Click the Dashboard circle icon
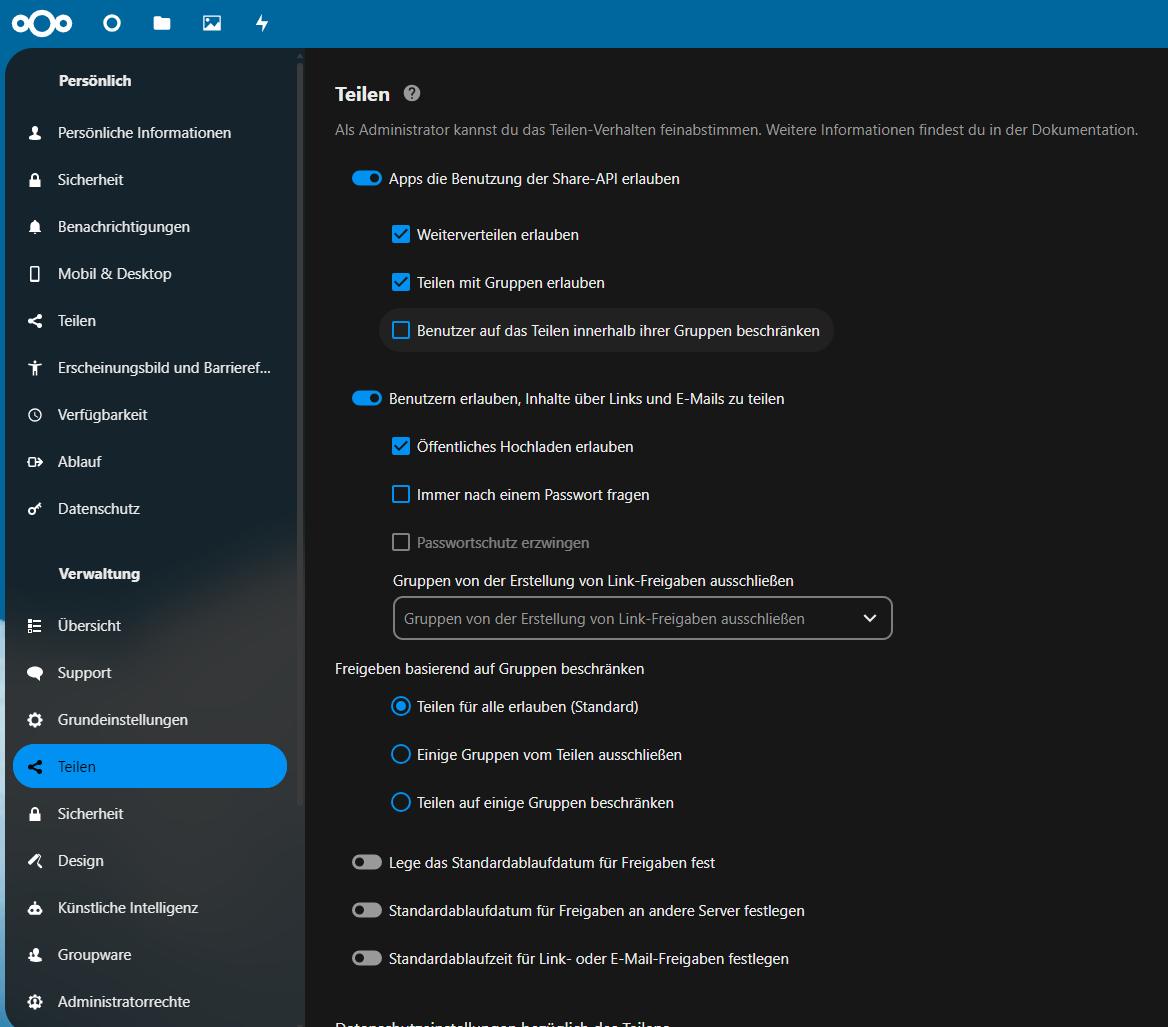The height and width of the screenshot is (1027, 1168). [x=112, y=23]
